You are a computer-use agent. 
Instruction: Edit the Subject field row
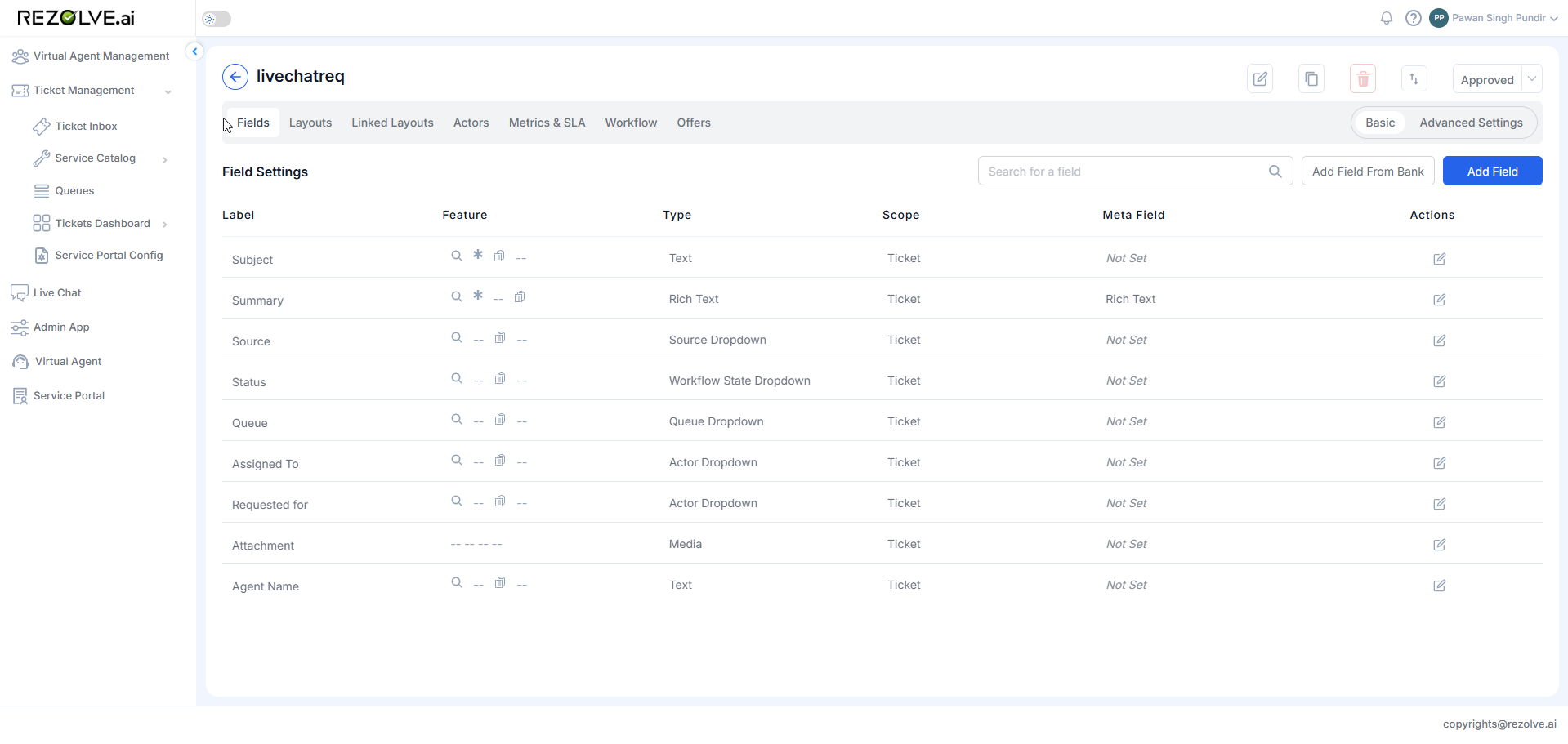[x=1440, y=259]
